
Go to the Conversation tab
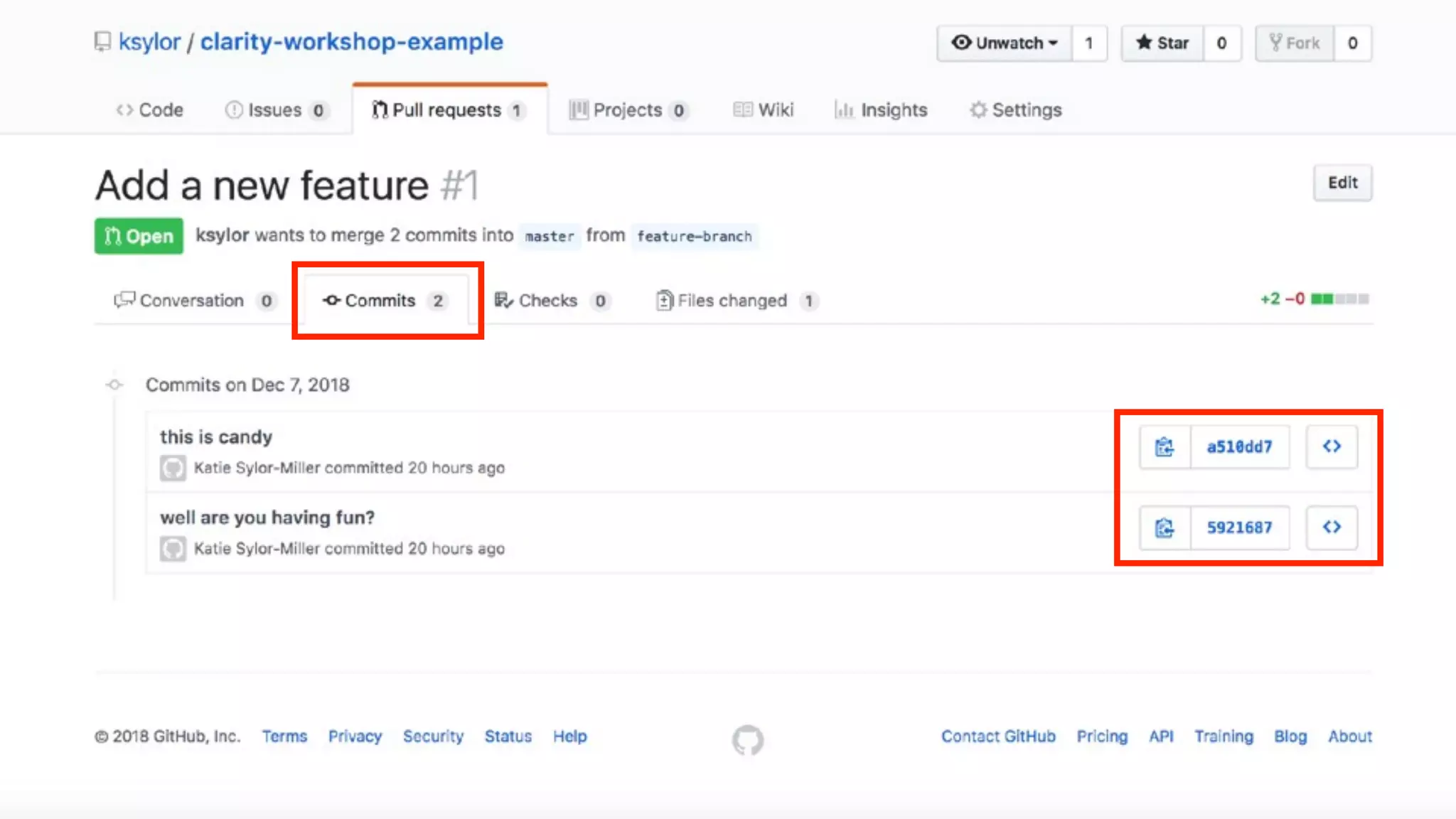pos(191,301)
